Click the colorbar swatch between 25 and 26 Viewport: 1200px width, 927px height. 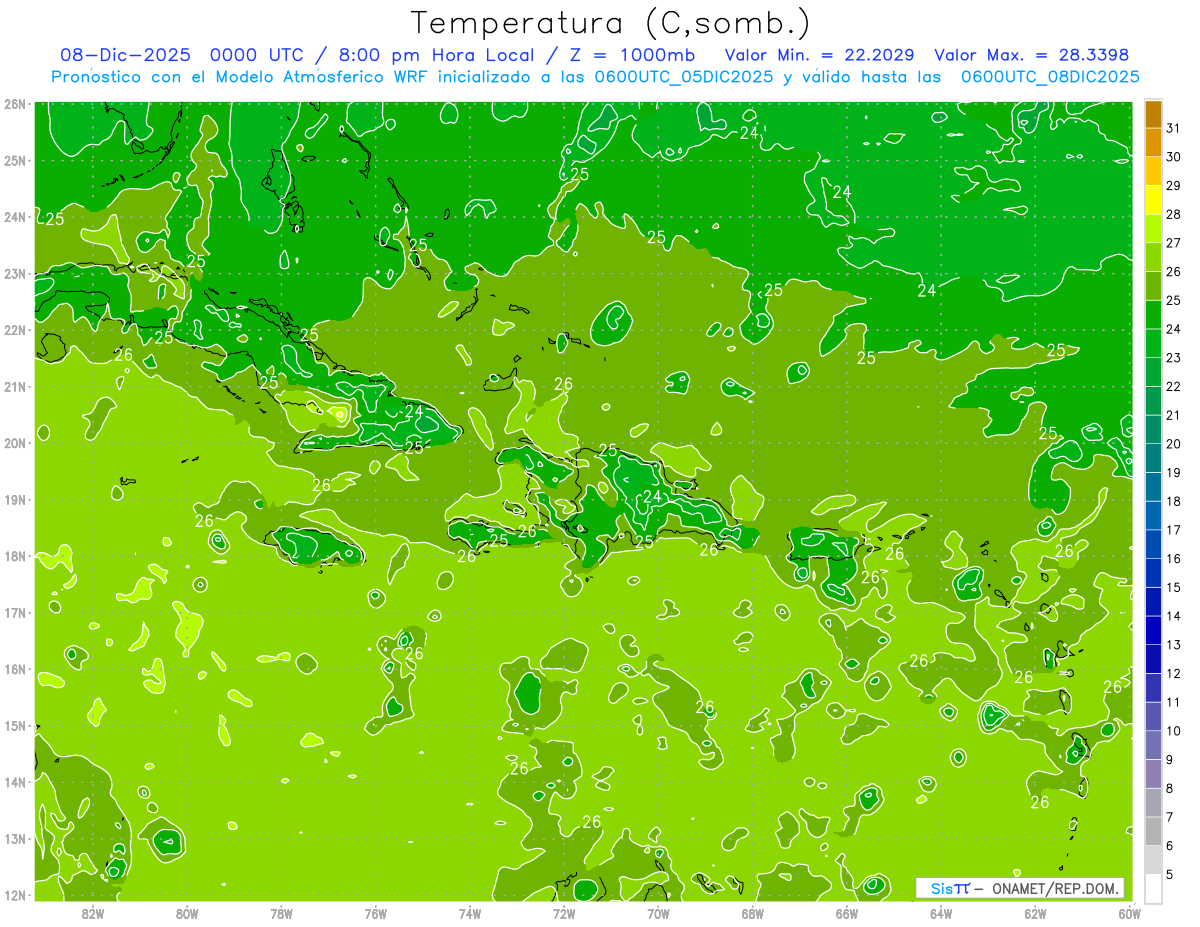pos(1153,286)
